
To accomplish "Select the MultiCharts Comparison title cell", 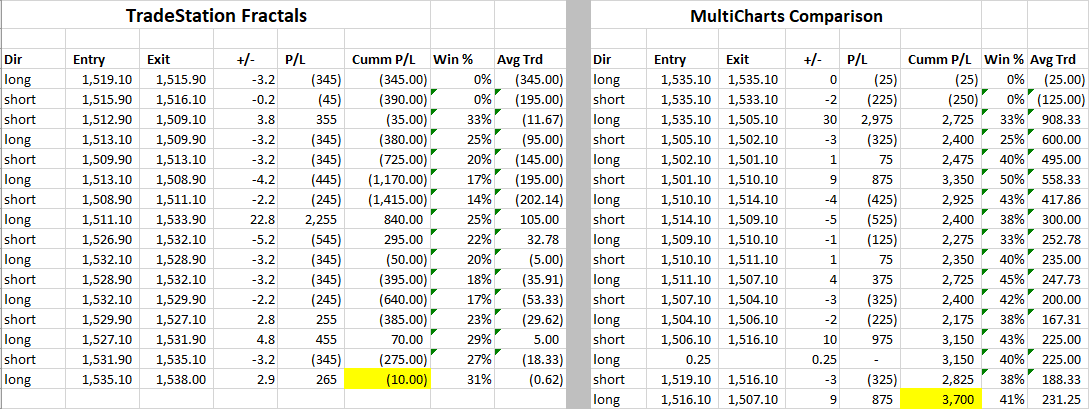I will tap(785, 15).
